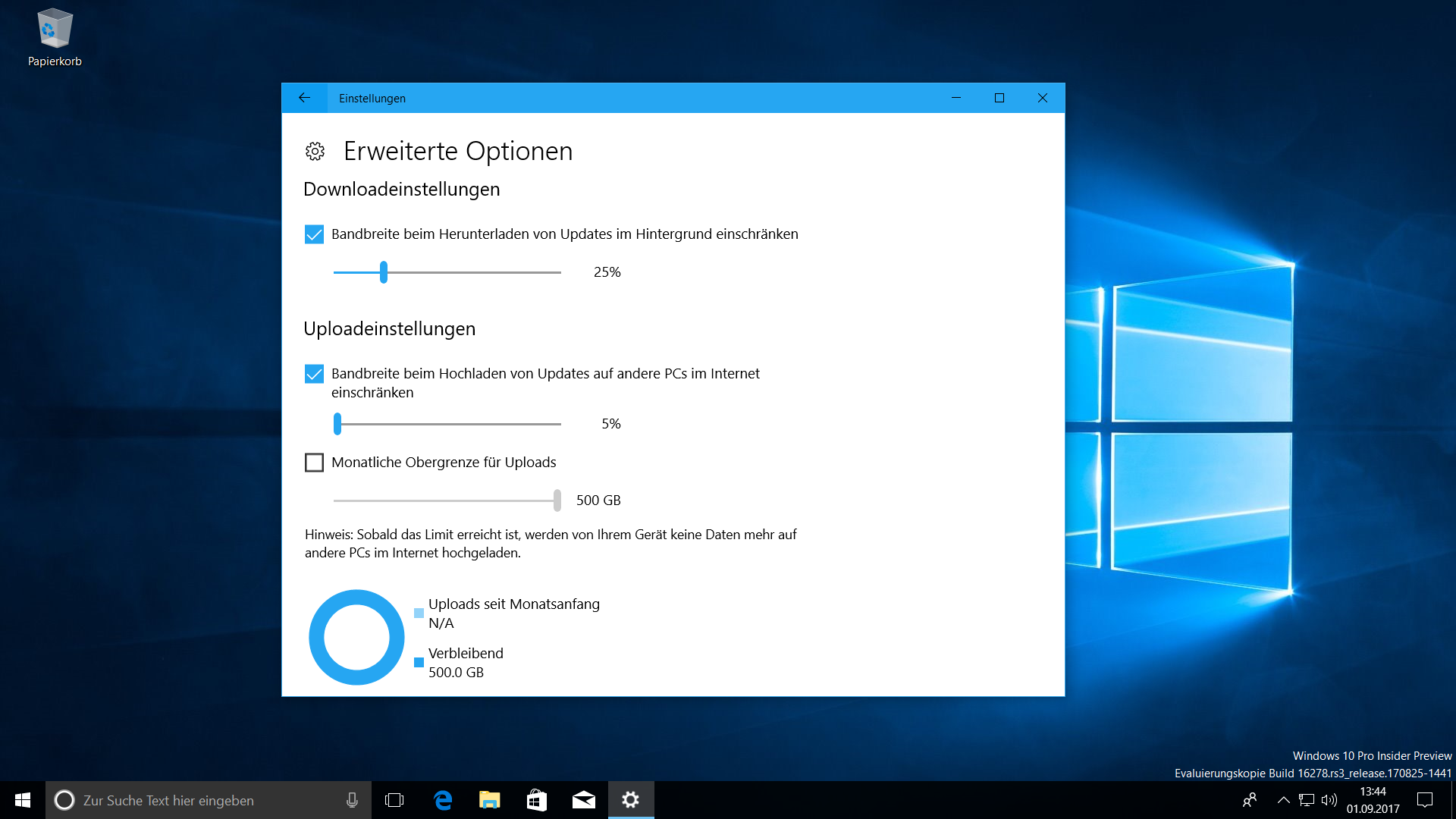Viewport: 1456px width, 819px height.
Task: Enable Monatliche Obergrenze für Uploads checkbox
Action: point(314,463)
